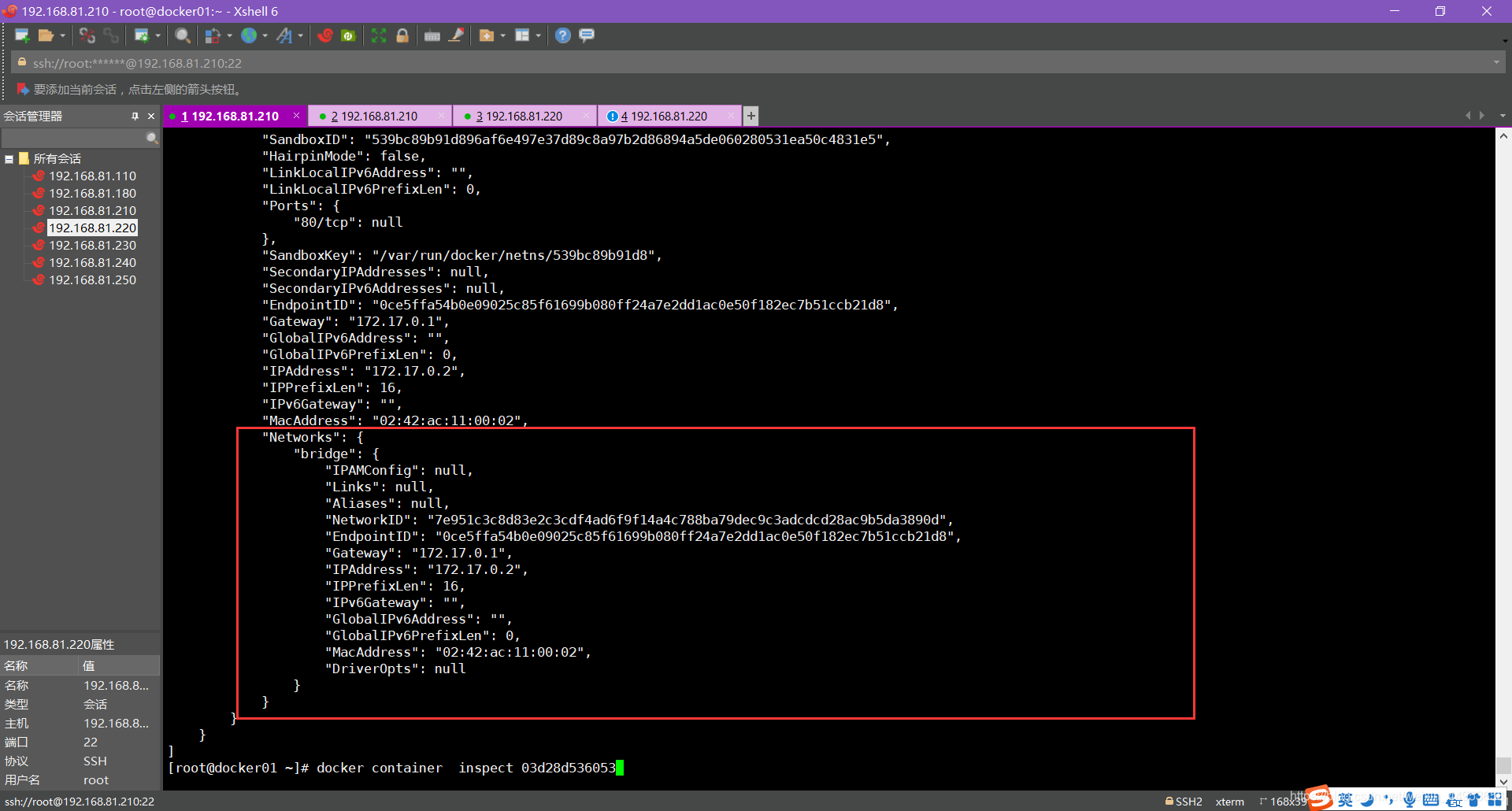The width and height of the screenshot is (1512, 811).
Task: Click the new folder plus toolbar icon
Action: (x=487, y=35)
